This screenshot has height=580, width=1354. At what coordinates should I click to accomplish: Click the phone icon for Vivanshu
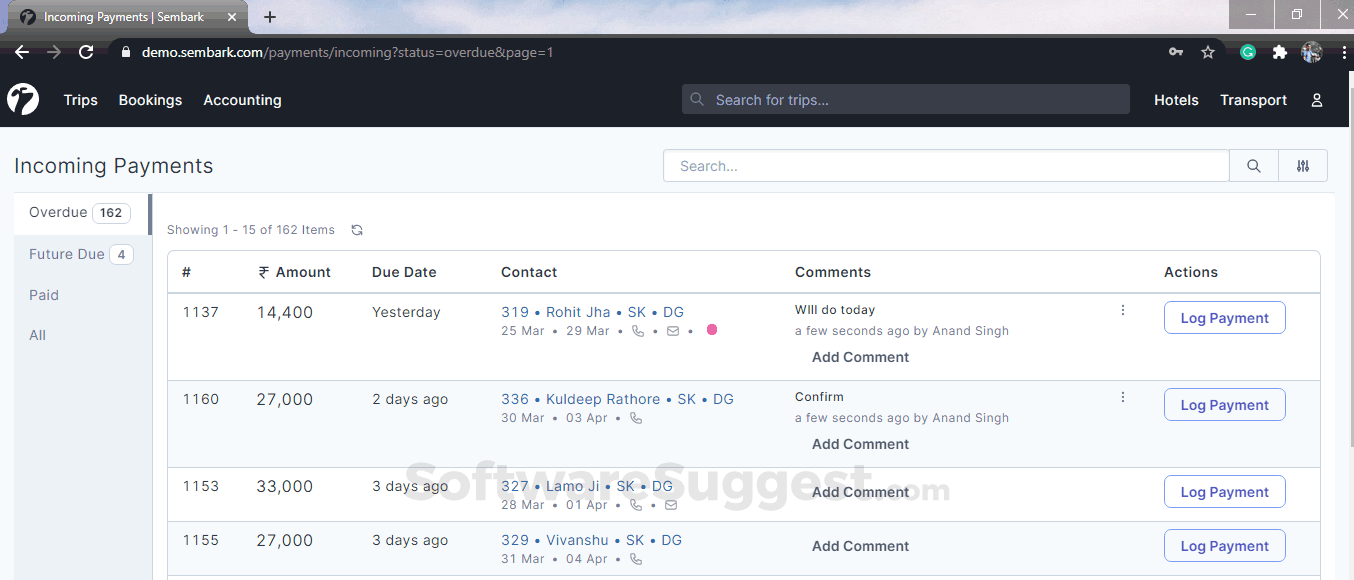[x=635, y=559]
